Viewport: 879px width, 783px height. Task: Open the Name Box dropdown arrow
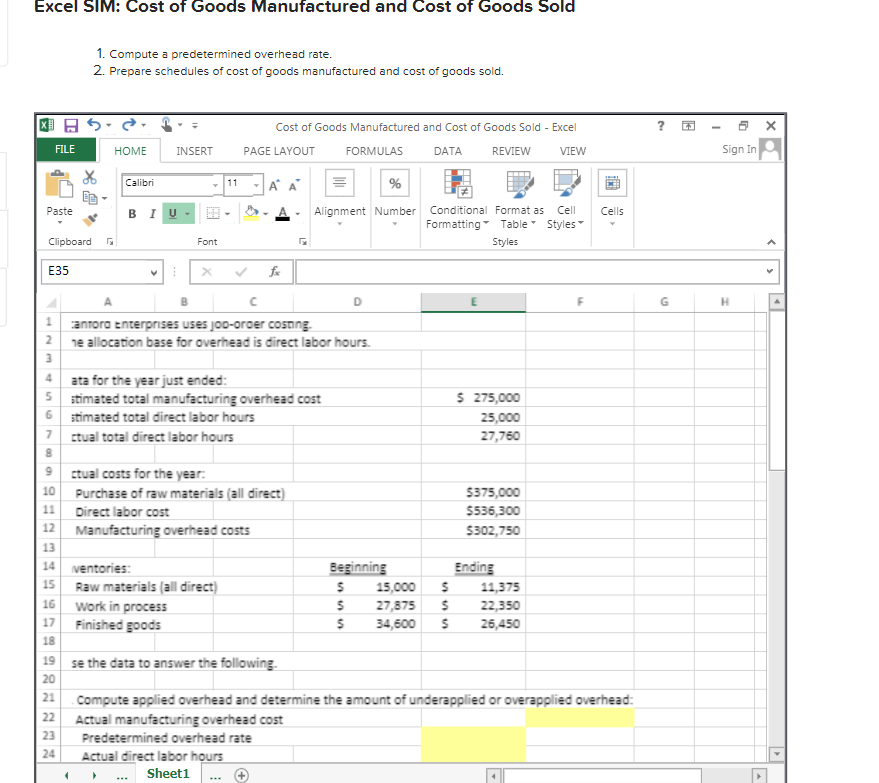154,272
